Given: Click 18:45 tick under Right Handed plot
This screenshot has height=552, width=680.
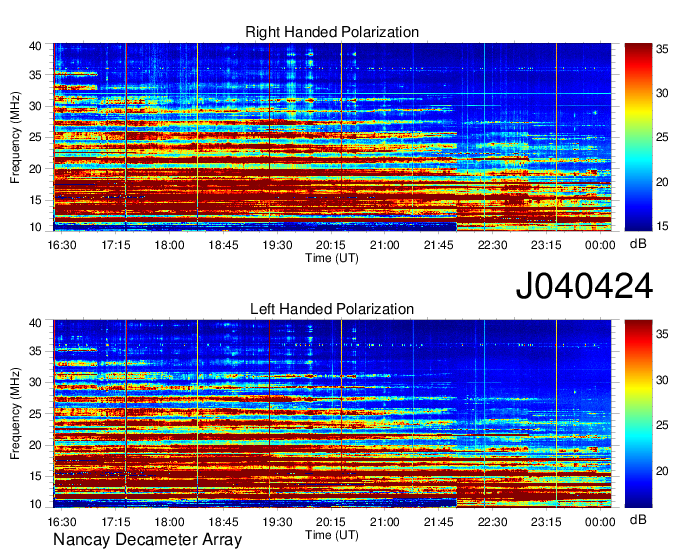Looking at the screenshot, I should click(x=223, y=245).
